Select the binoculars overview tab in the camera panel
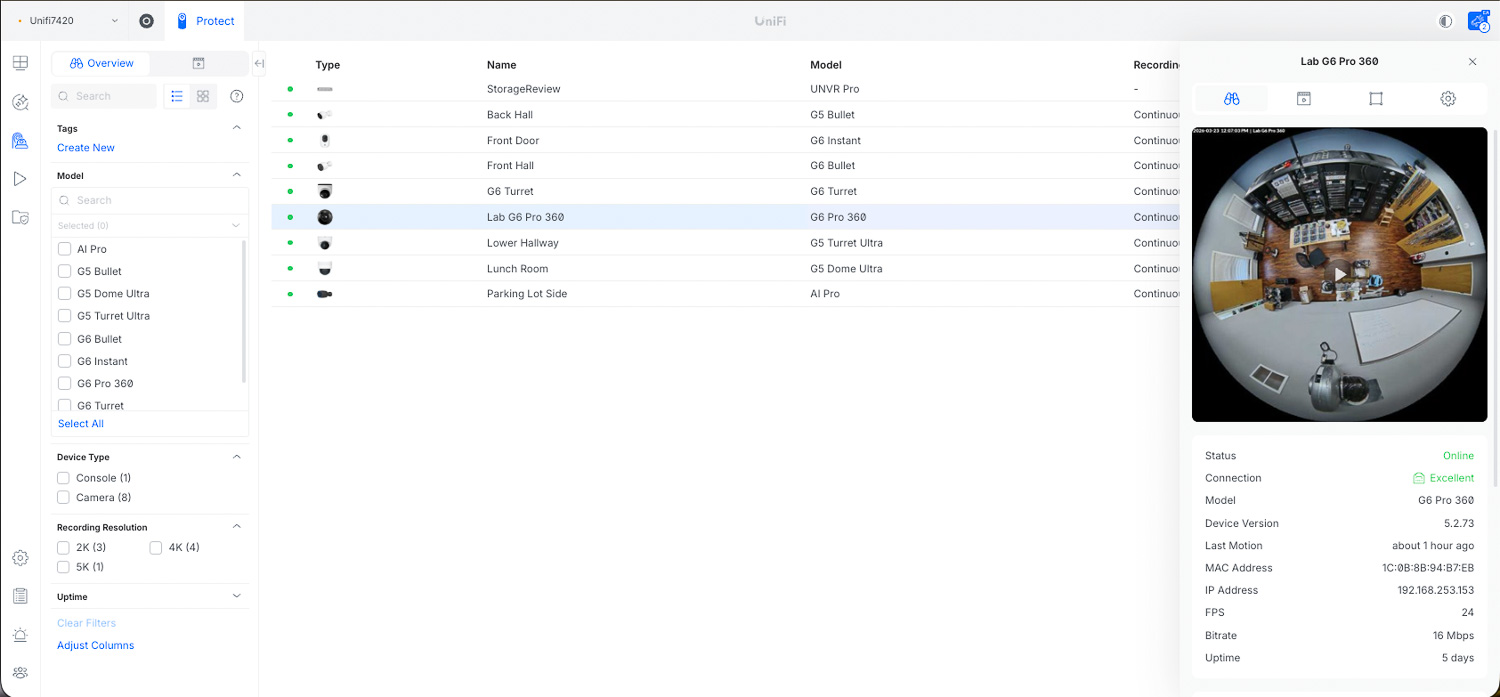Screen dimensions: 1500x697 (x=1232, y=98)
